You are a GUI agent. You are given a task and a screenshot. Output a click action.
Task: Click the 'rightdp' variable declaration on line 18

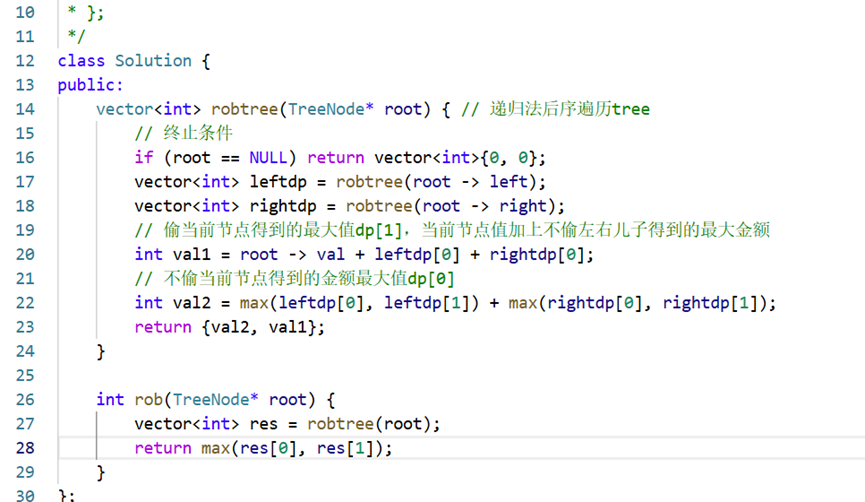283,206
